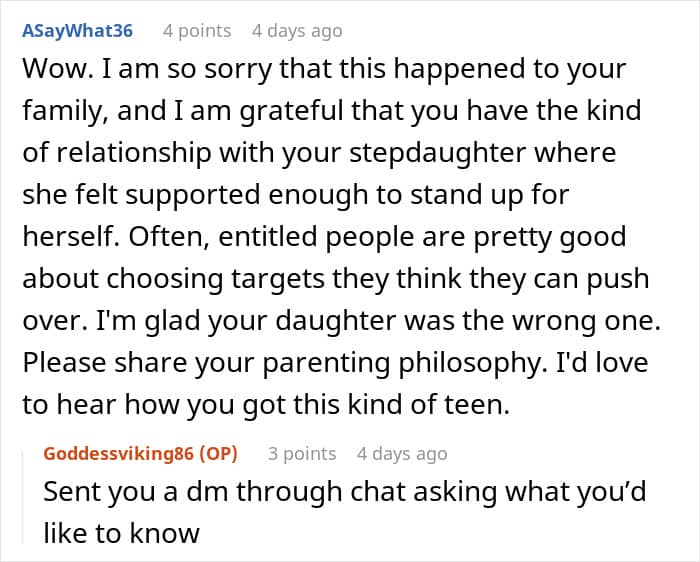Image resolution: width=700 pixels, height=562 pixels.
Task: Open Goddessviking86's user profile
Action: click(118, 454)
